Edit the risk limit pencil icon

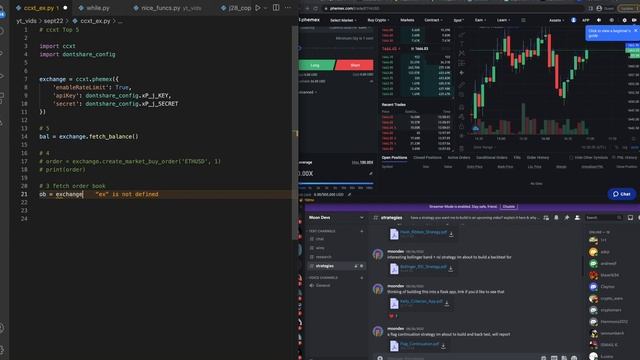point(349,195)
